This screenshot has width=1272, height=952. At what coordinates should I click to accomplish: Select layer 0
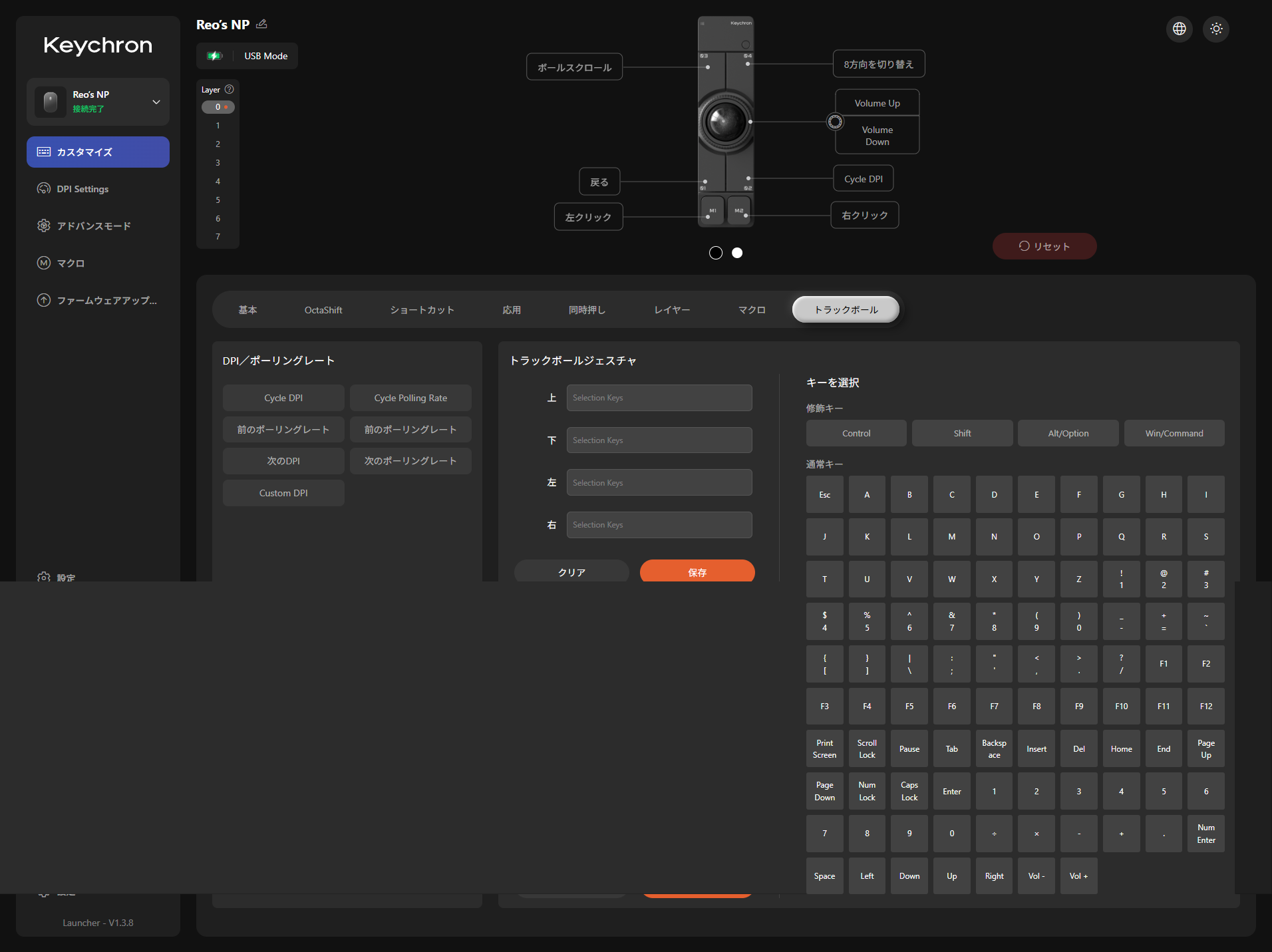point(218,107)
